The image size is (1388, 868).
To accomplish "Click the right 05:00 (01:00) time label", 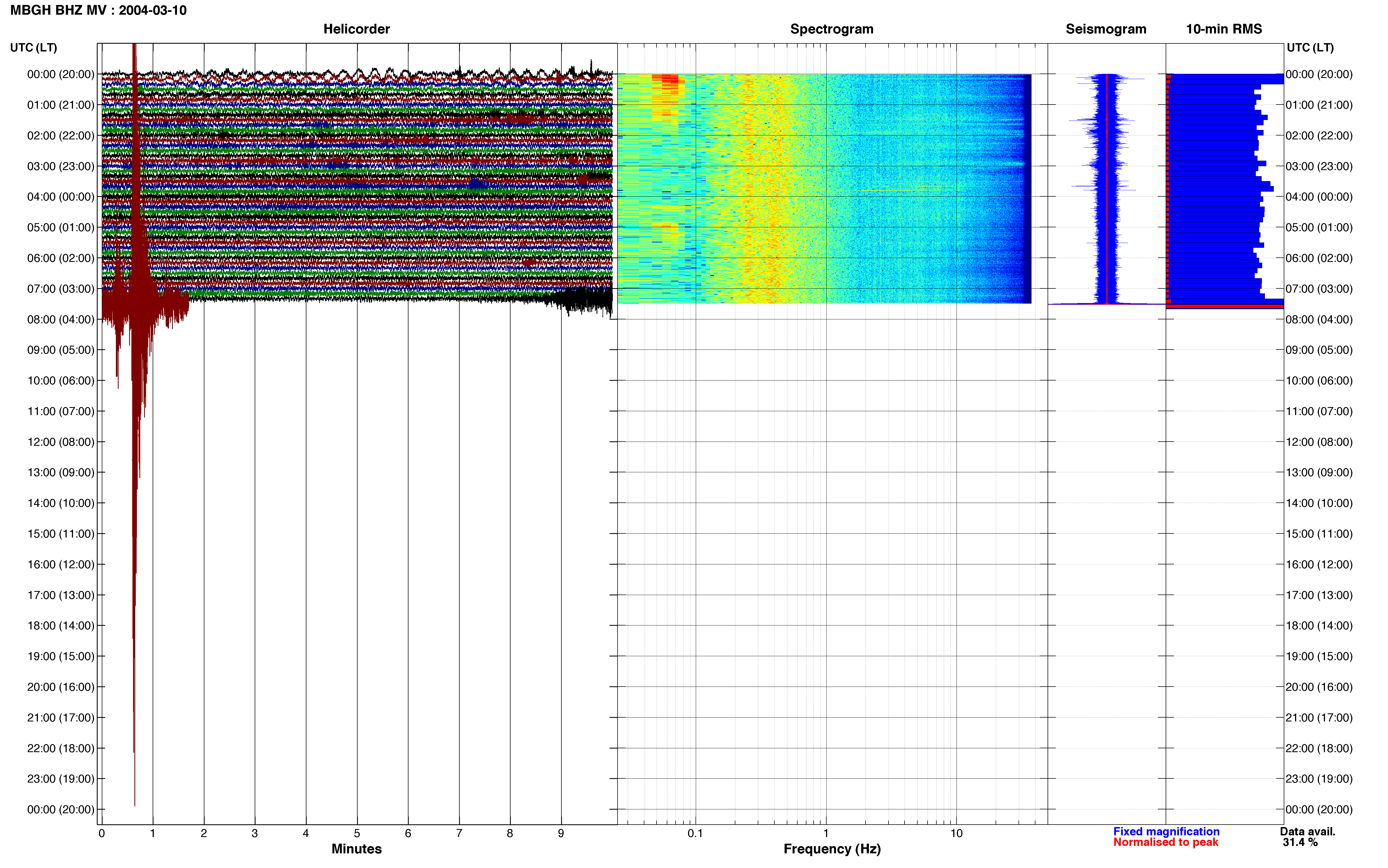I will 1319,227.
